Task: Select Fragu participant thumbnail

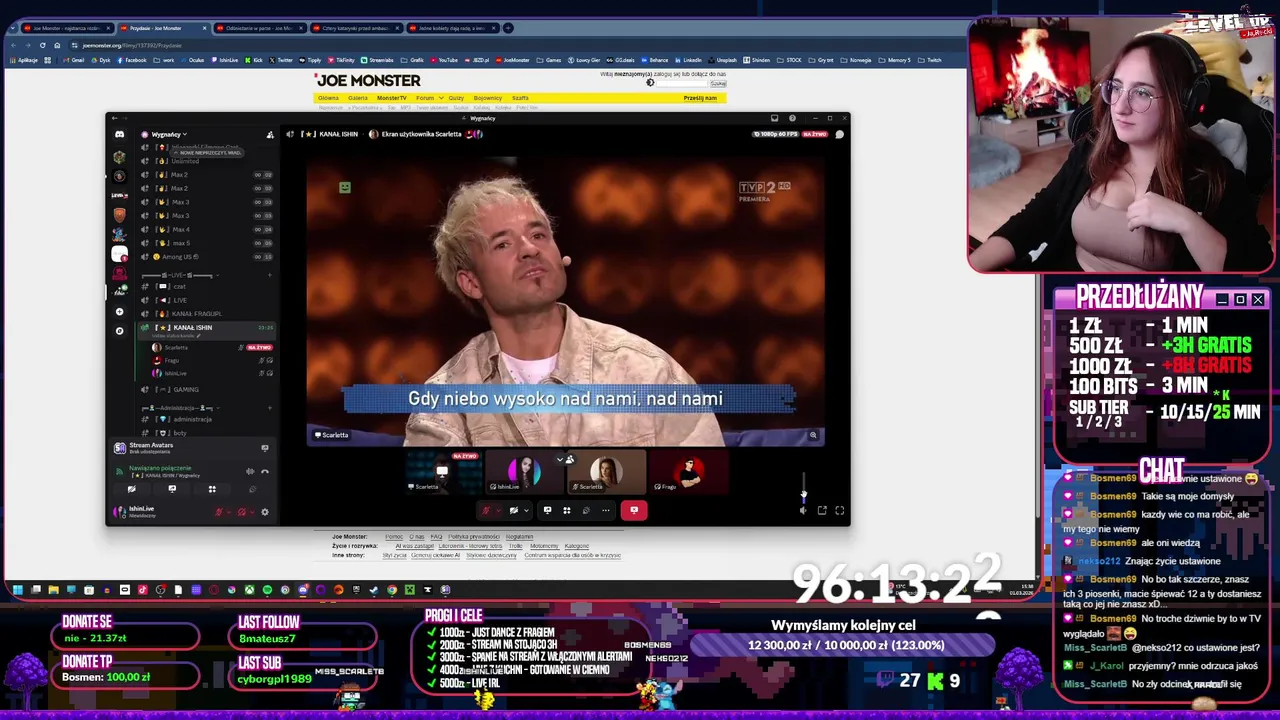Action: (688, 474)
